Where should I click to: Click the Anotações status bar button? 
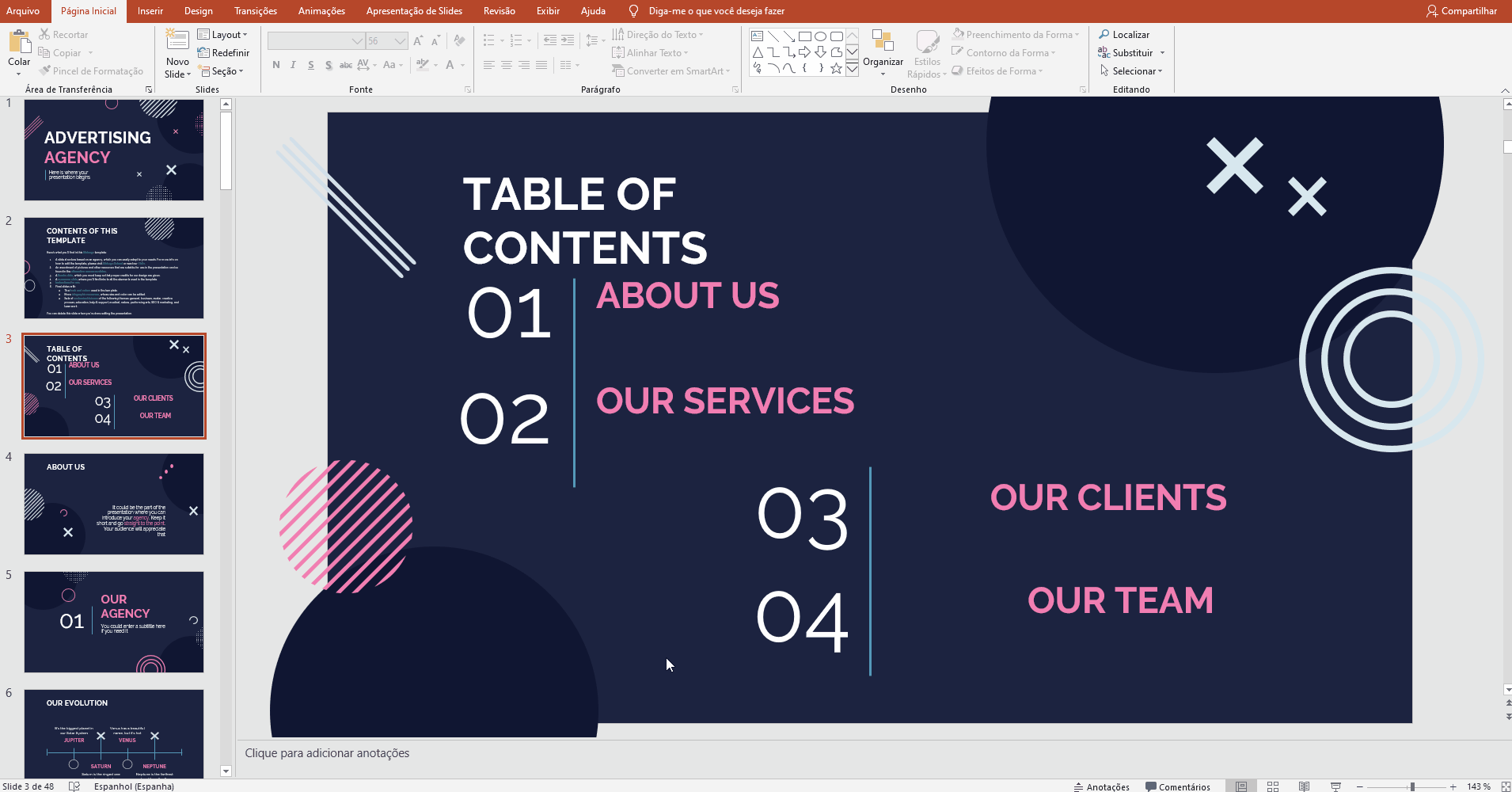(x=1101, y=786)
